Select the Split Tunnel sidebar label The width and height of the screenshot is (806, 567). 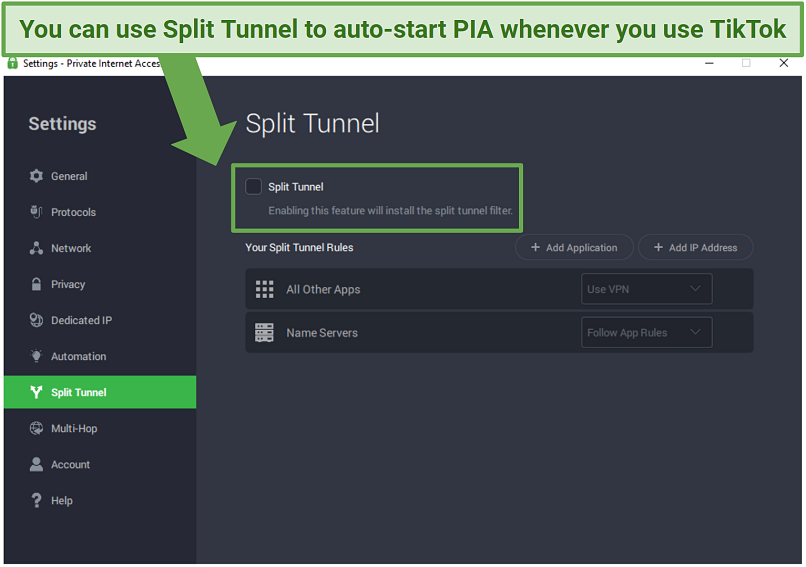click(x=79, y=392)
